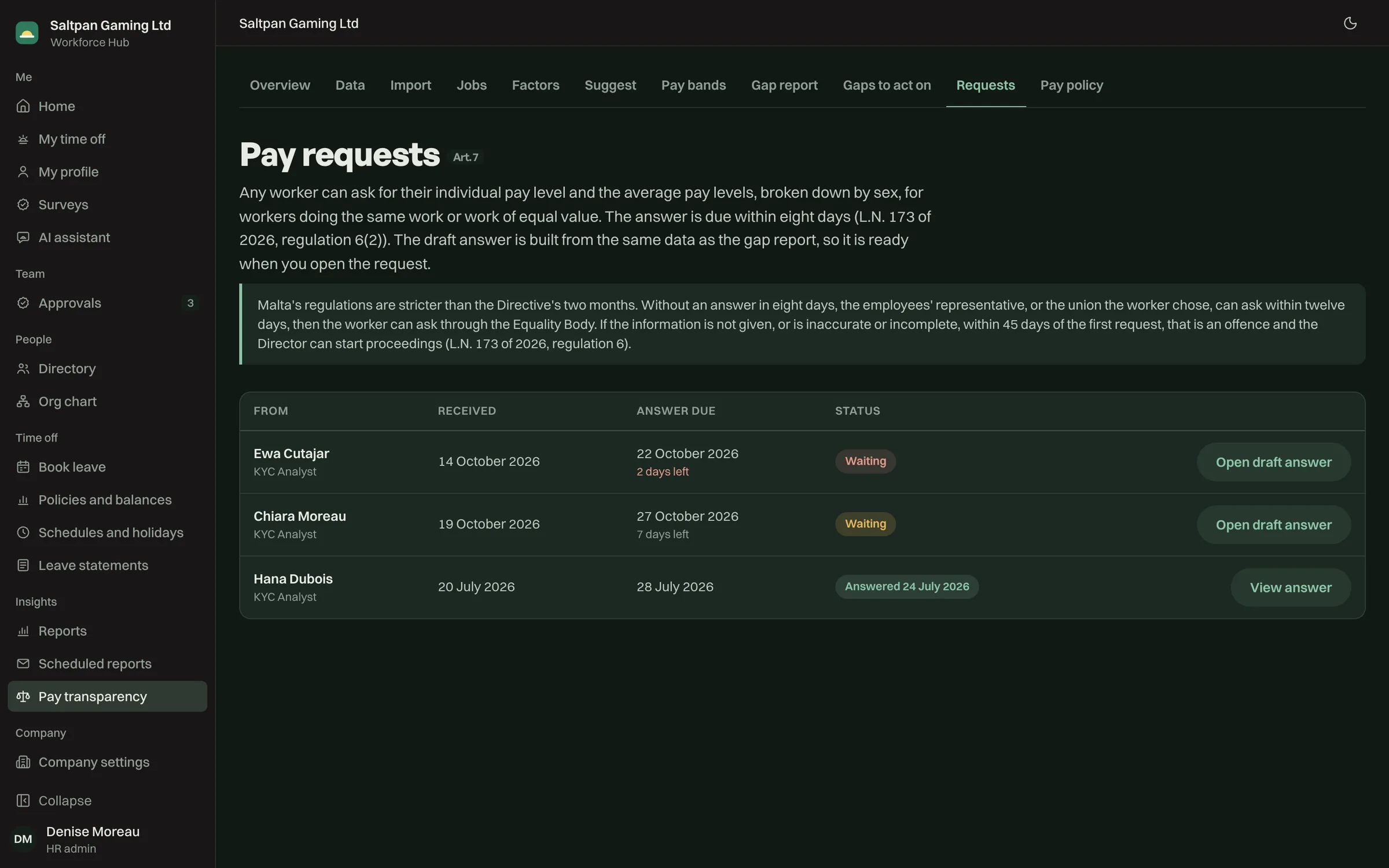Click the Book leave calendar icon
The image size is (1389, 868).
[x=23, y=467]
